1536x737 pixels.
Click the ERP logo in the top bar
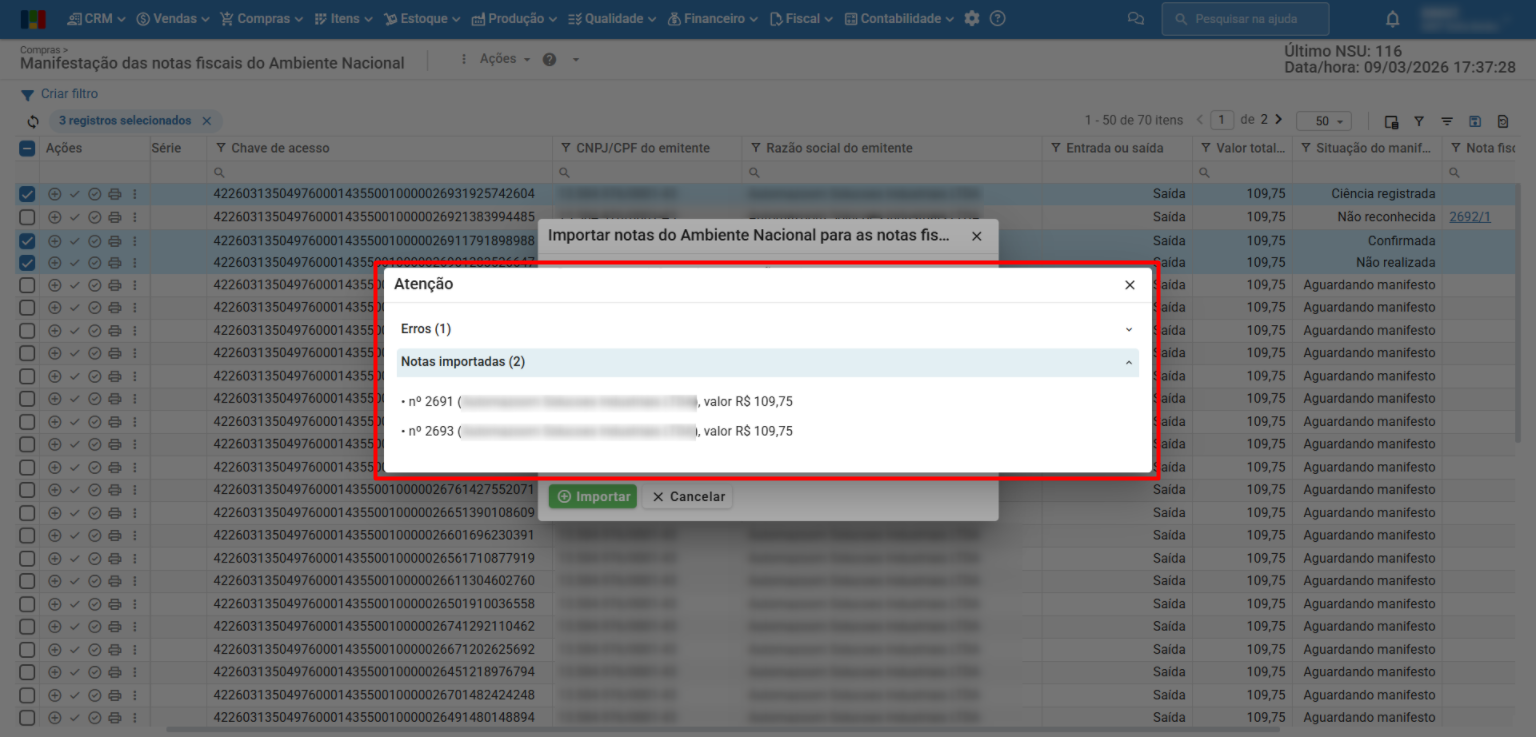(x=33, y=19)
